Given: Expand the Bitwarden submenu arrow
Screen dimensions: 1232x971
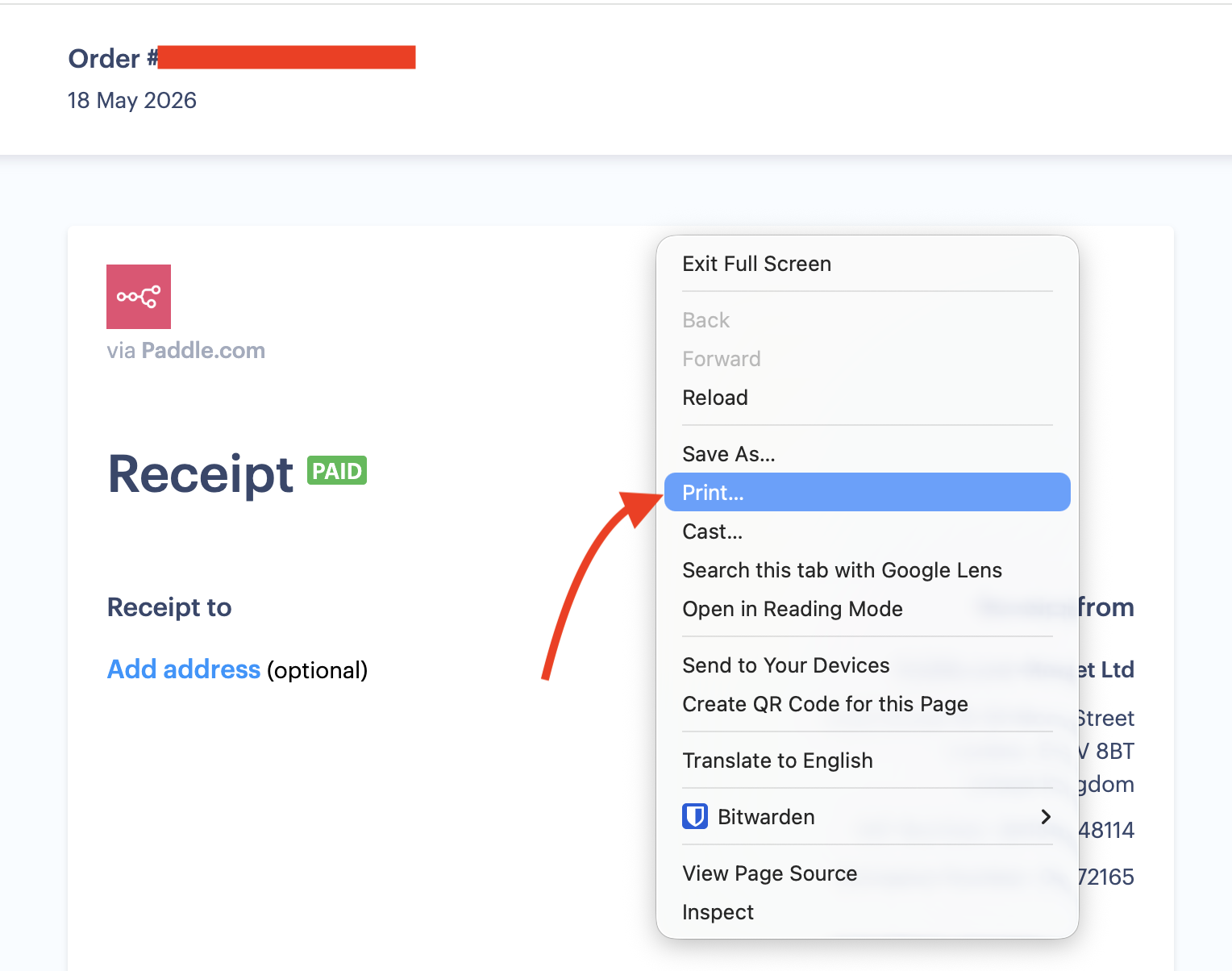Looking at the screenshot, I should tap(1046, 817).
